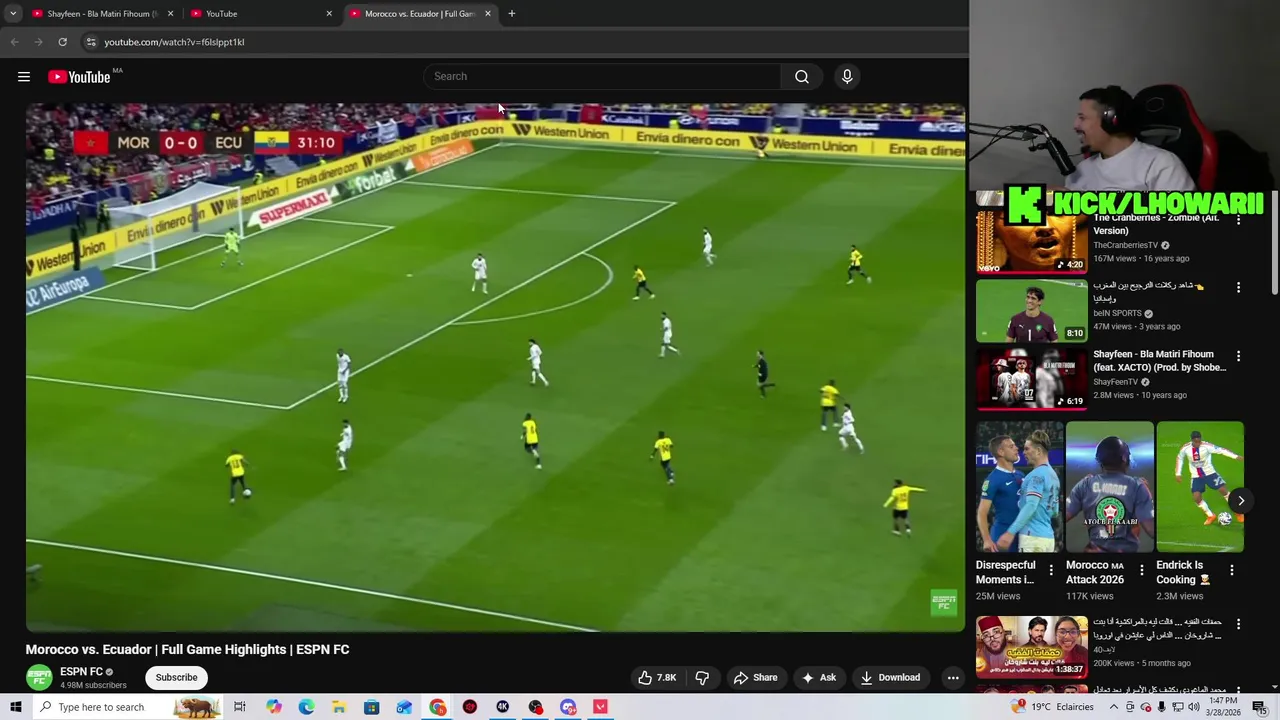The height and width of the screenshot is (720, 1280).
Task: Open the Ask AI button
Action: 819,678
